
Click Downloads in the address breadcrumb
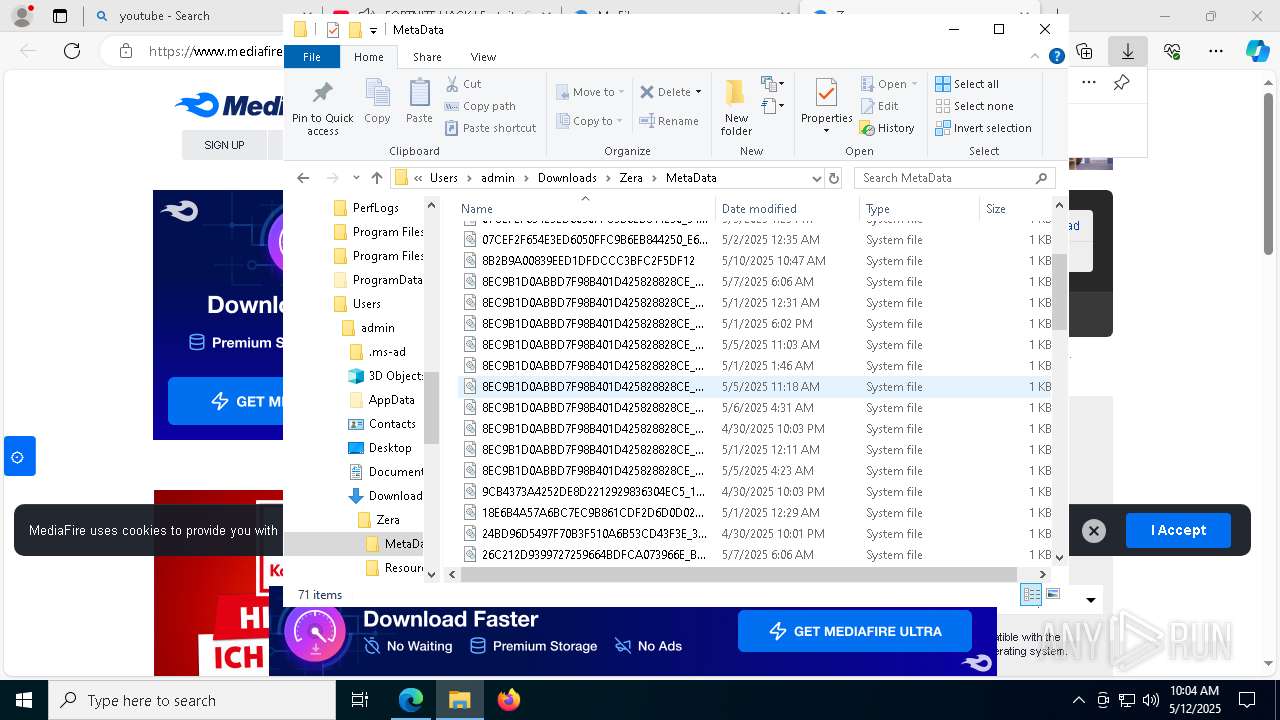click(x=567, y=178)
